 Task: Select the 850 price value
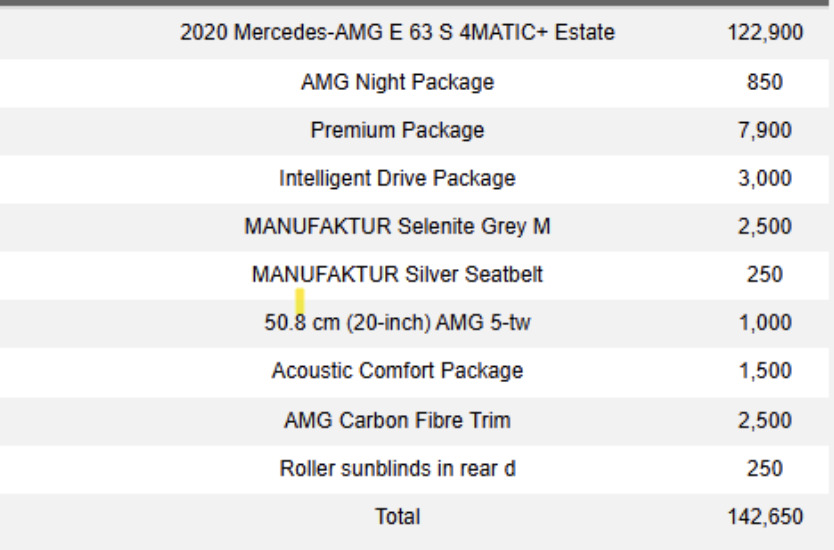[x=765, y=82]
